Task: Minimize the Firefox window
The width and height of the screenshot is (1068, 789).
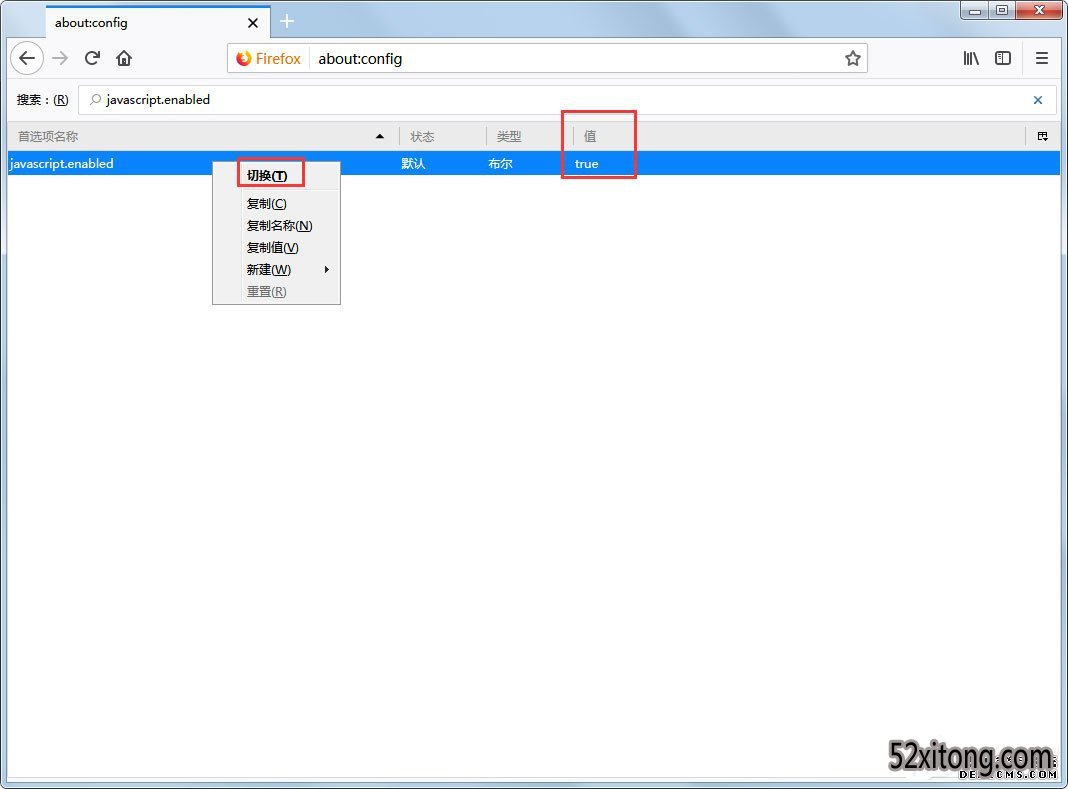Action: (975, 10)
